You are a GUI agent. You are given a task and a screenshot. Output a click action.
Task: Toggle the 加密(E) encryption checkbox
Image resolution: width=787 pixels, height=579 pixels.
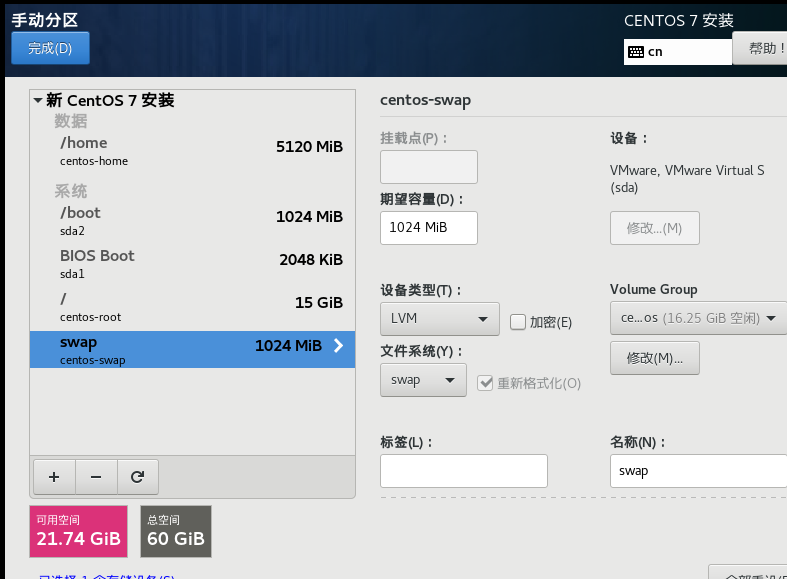(x=517, y=322)
